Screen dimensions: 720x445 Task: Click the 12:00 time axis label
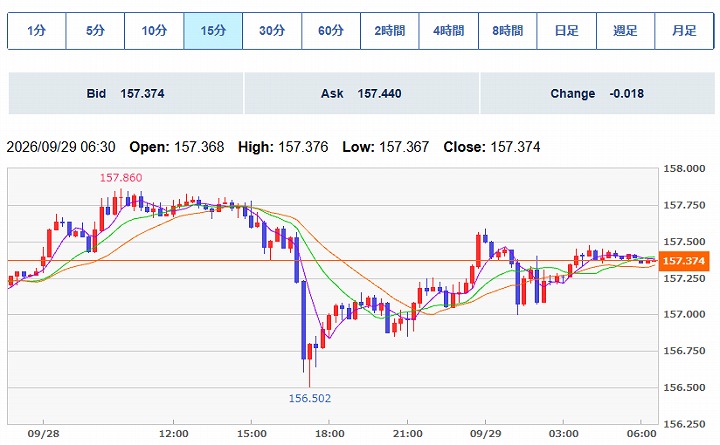coord(174,434)
